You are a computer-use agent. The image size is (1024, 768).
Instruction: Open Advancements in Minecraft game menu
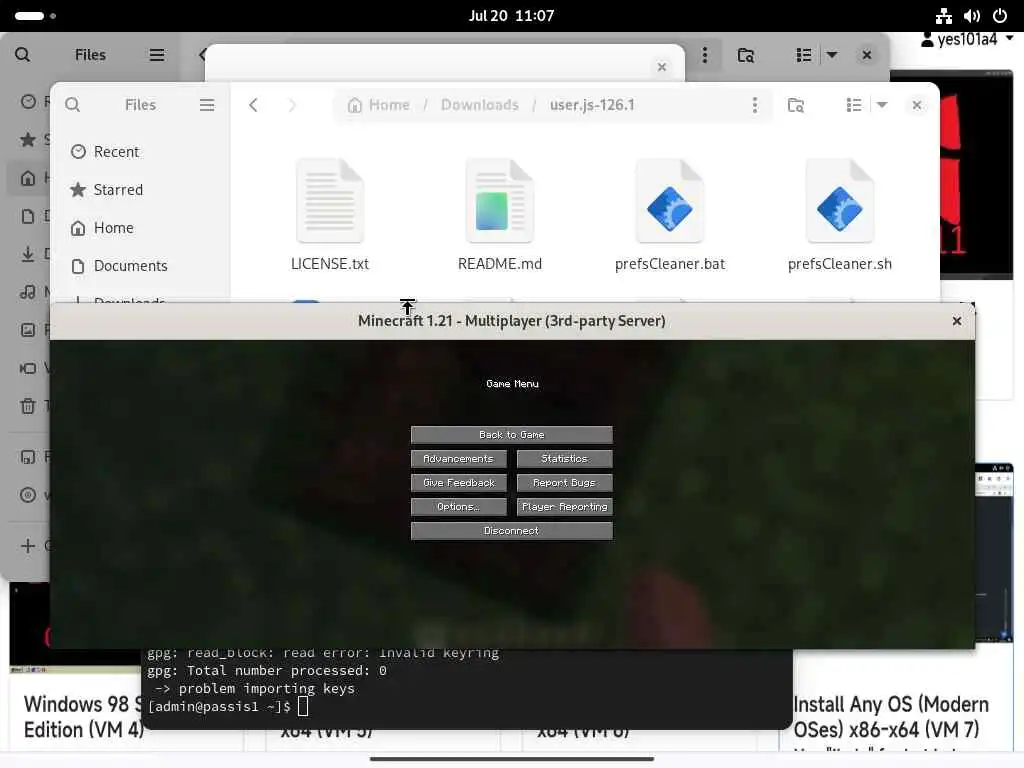[458, 459]
